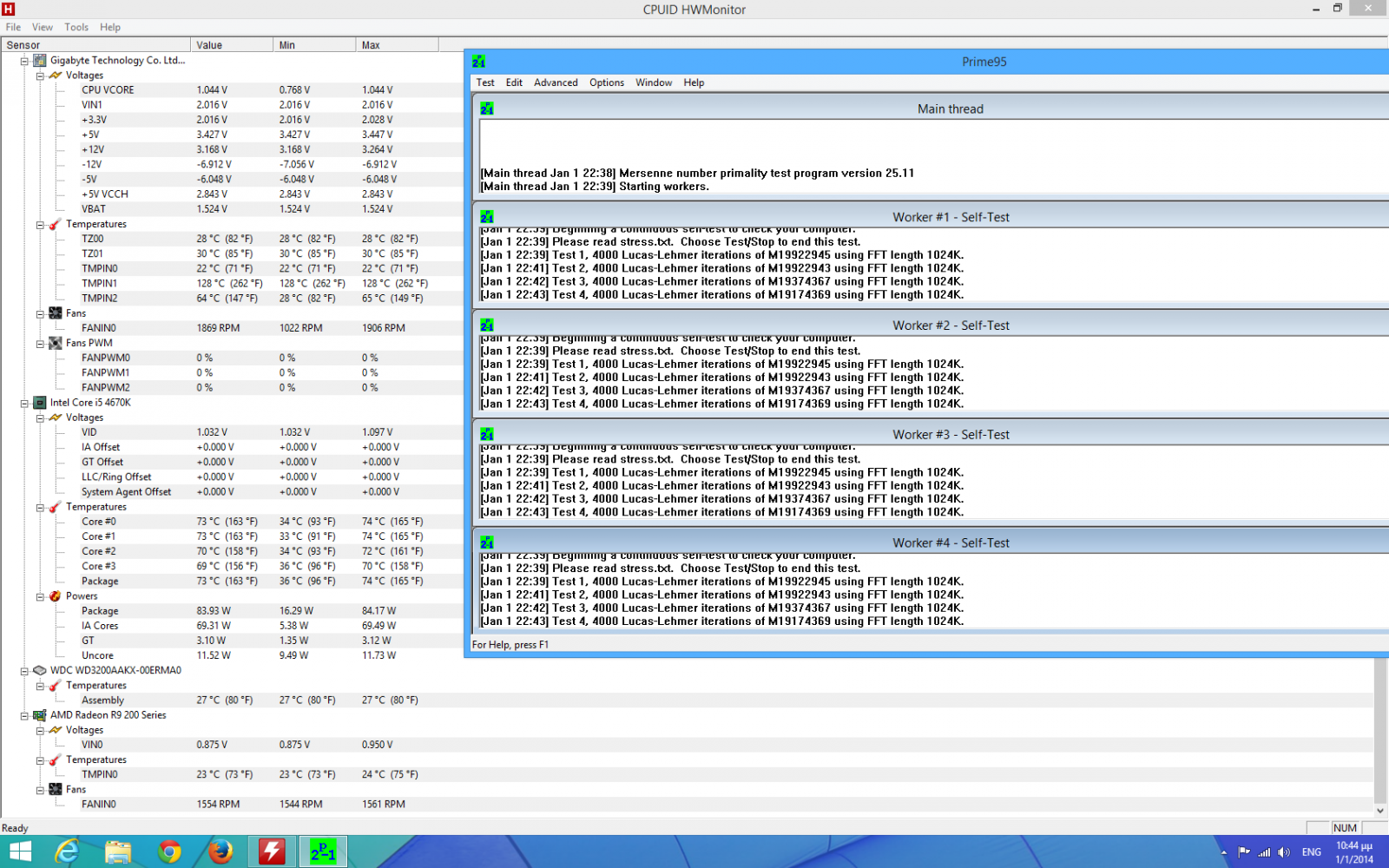Click the Prime95 title bar icon

(x=478, y=62)
